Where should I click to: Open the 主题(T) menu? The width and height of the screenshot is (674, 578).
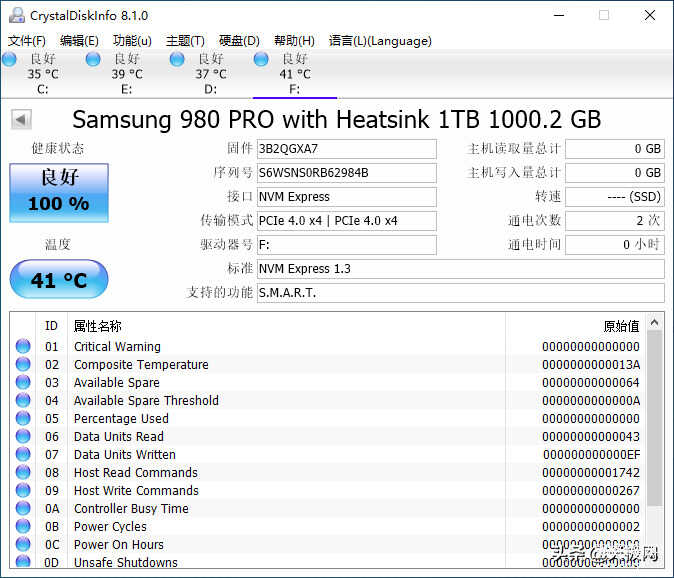[x=185, y=41]
